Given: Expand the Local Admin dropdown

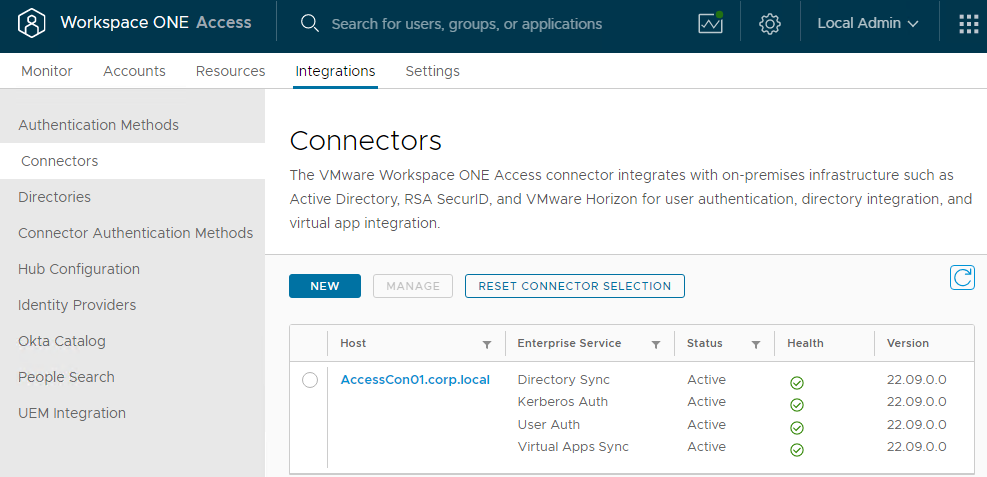Looking at the screenshot, I should tap(868, 24).
